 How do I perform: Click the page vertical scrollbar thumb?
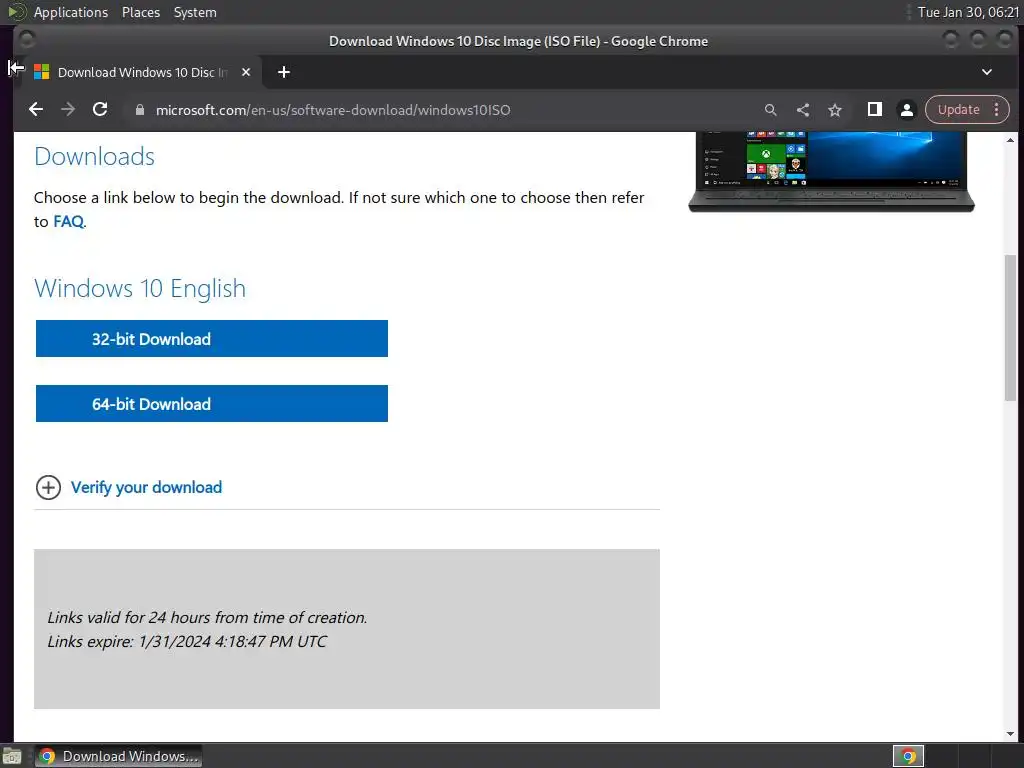[1010, 327]
